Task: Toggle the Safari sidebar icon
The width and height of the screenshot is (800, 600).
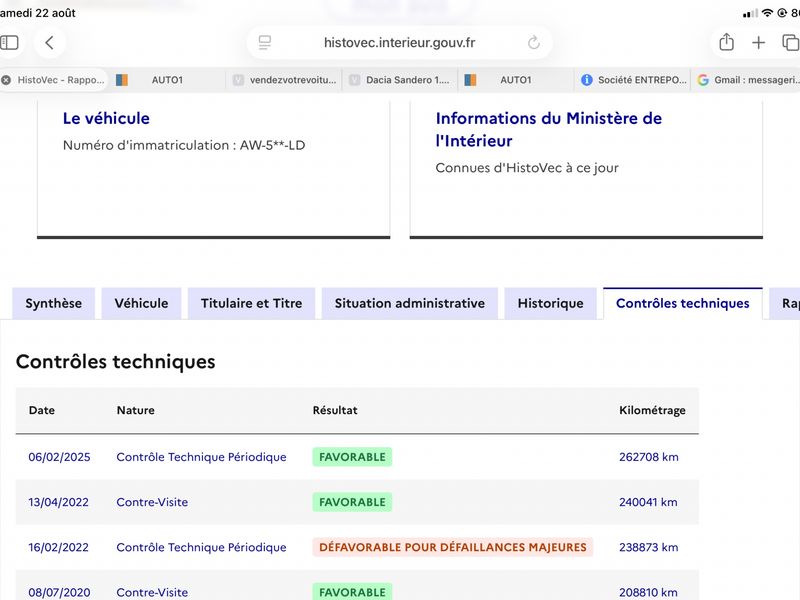Action: tap(9, 42)
